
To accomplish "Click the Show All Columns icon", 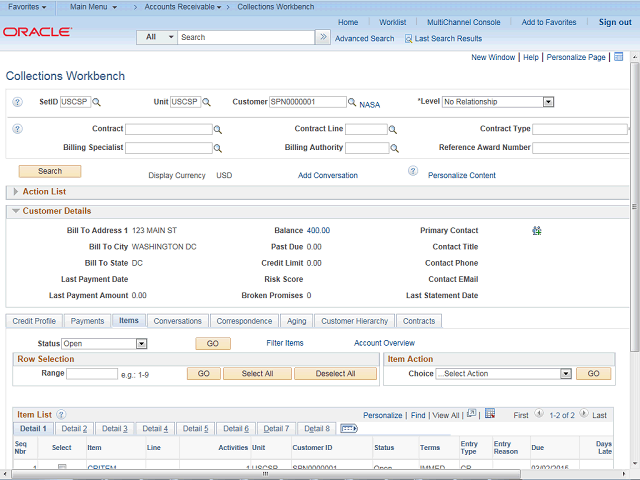I will 349,429.
